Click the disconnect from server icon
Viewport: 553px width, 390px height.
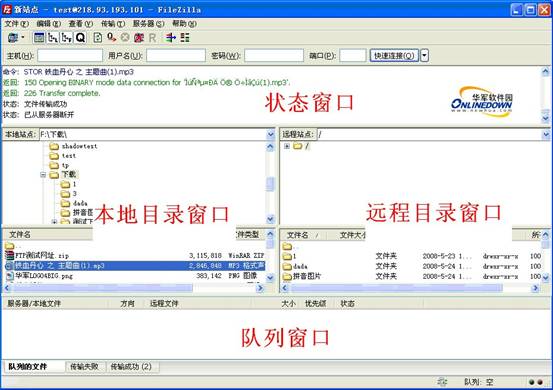(139, 37)
